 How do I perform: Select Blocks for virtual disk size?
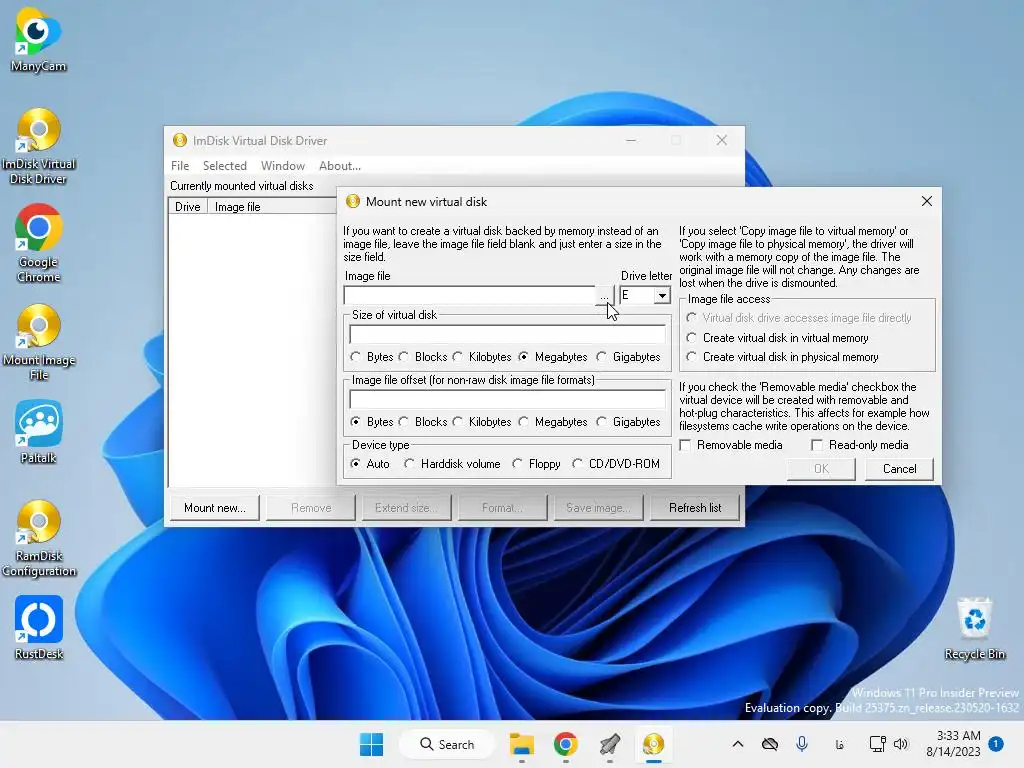tap(423, 357)
